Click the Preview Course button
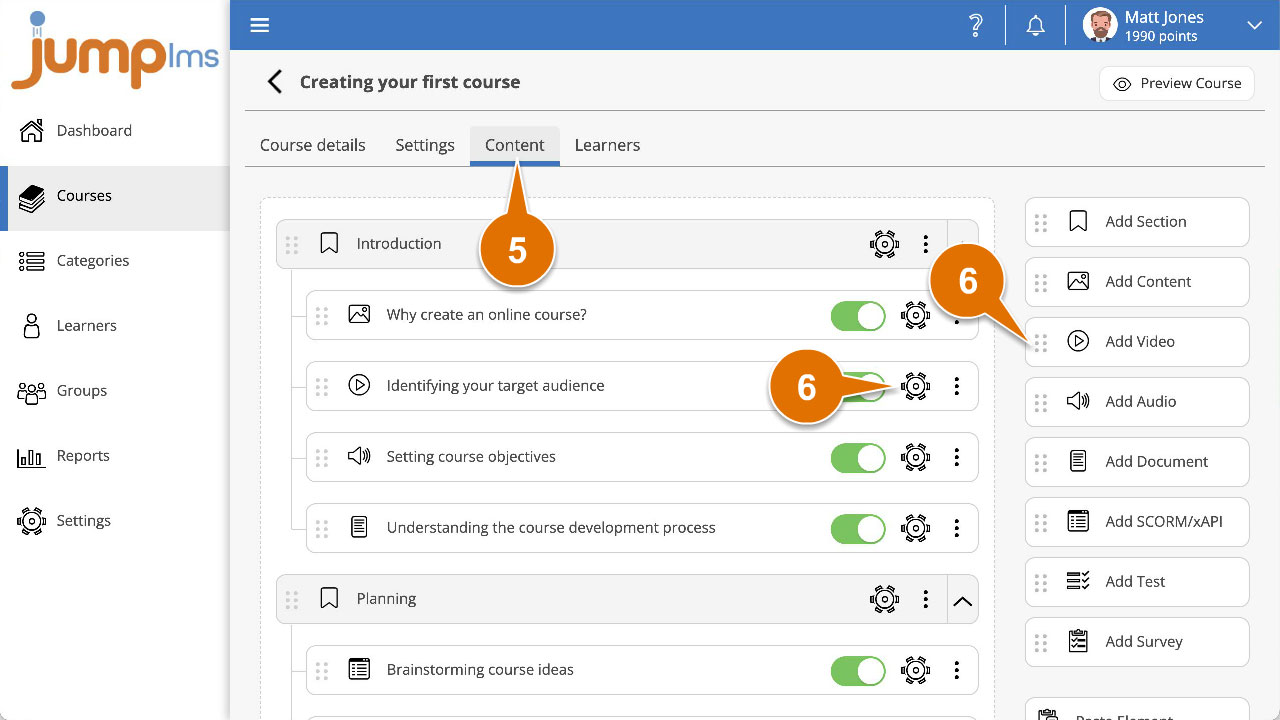The image size is (1280, 720). point(1177,84)
